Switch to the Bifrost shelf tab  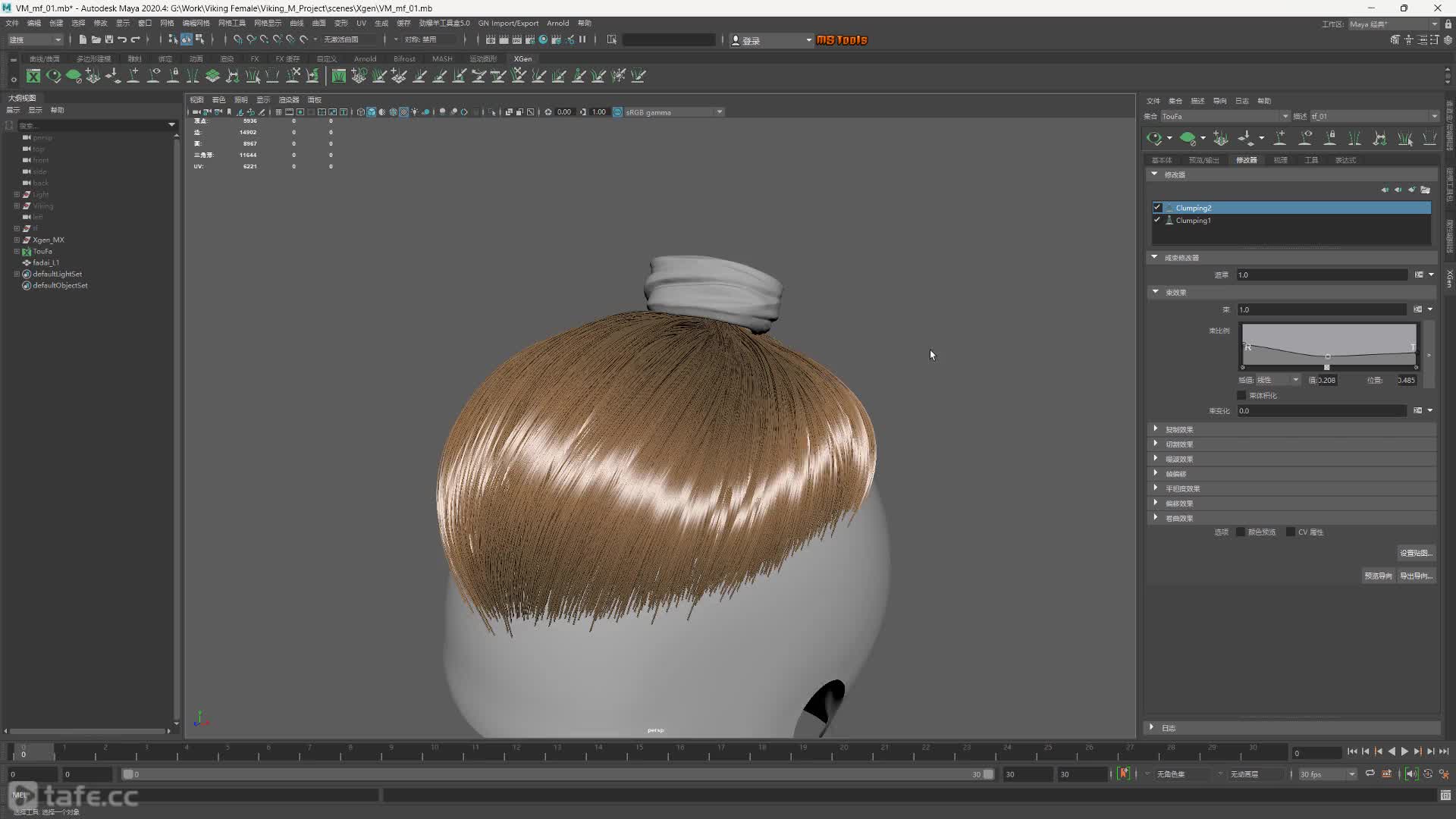coord(404,58)
